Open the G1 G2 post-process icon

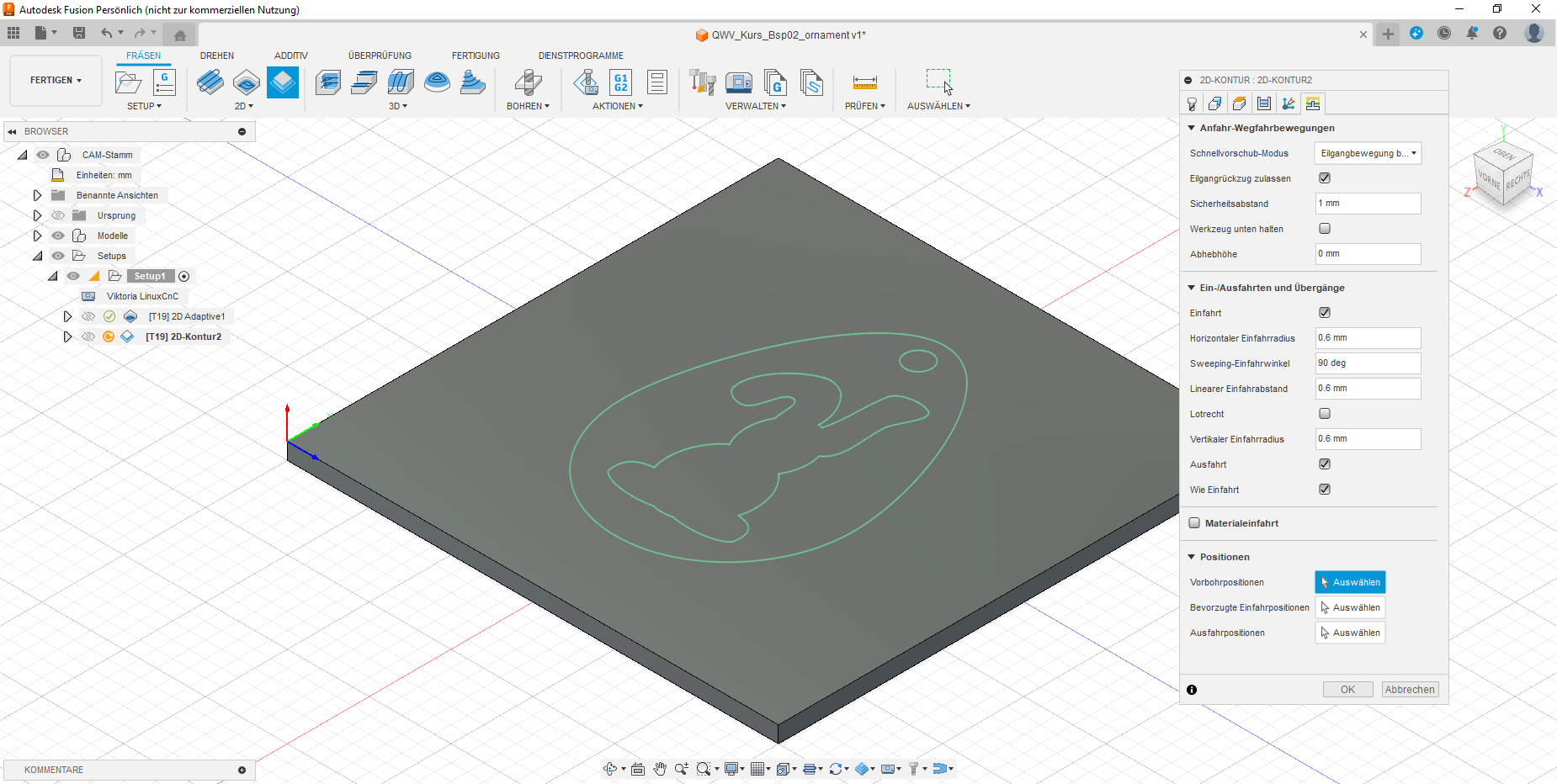click(620, 82)
